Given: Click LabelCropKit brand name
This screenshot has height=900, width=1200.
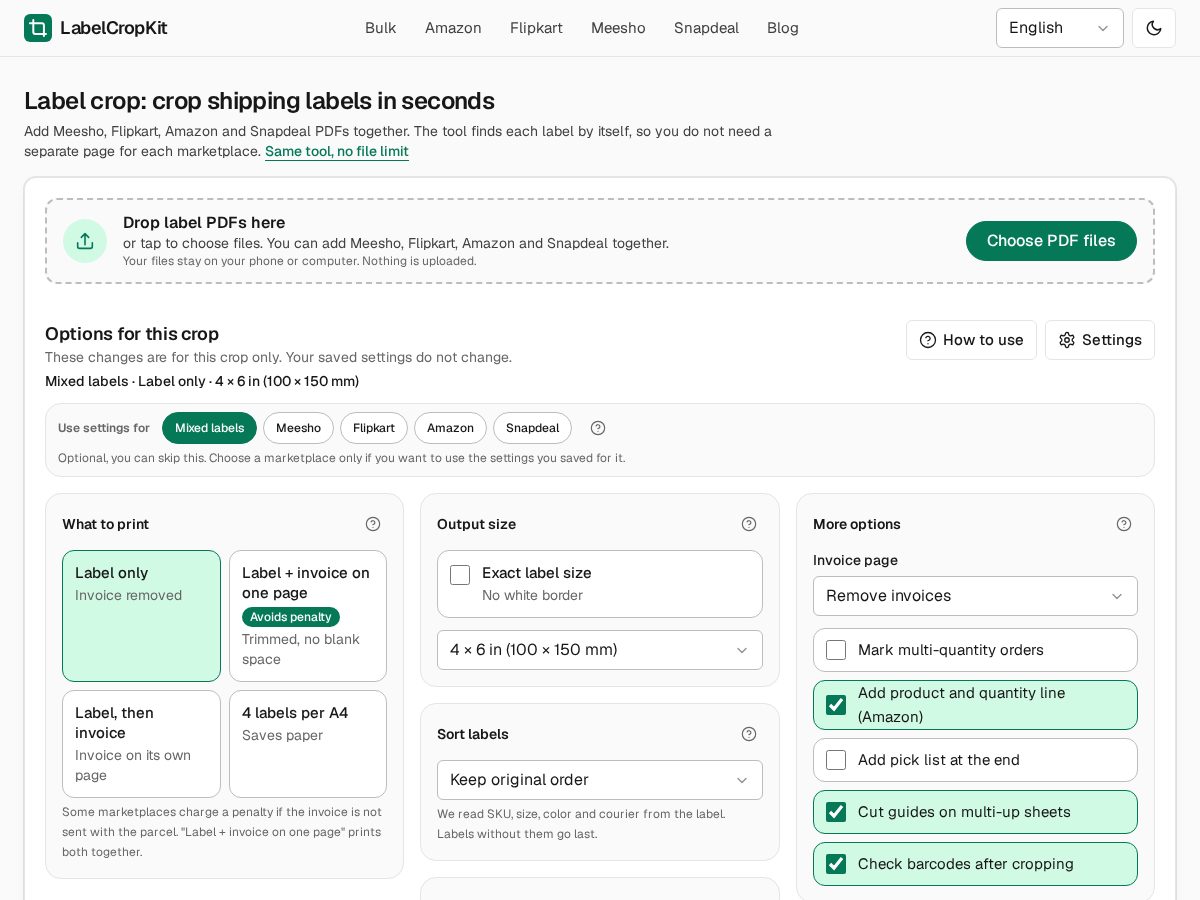Looking at the screenshot, I should tap(114, 28).
